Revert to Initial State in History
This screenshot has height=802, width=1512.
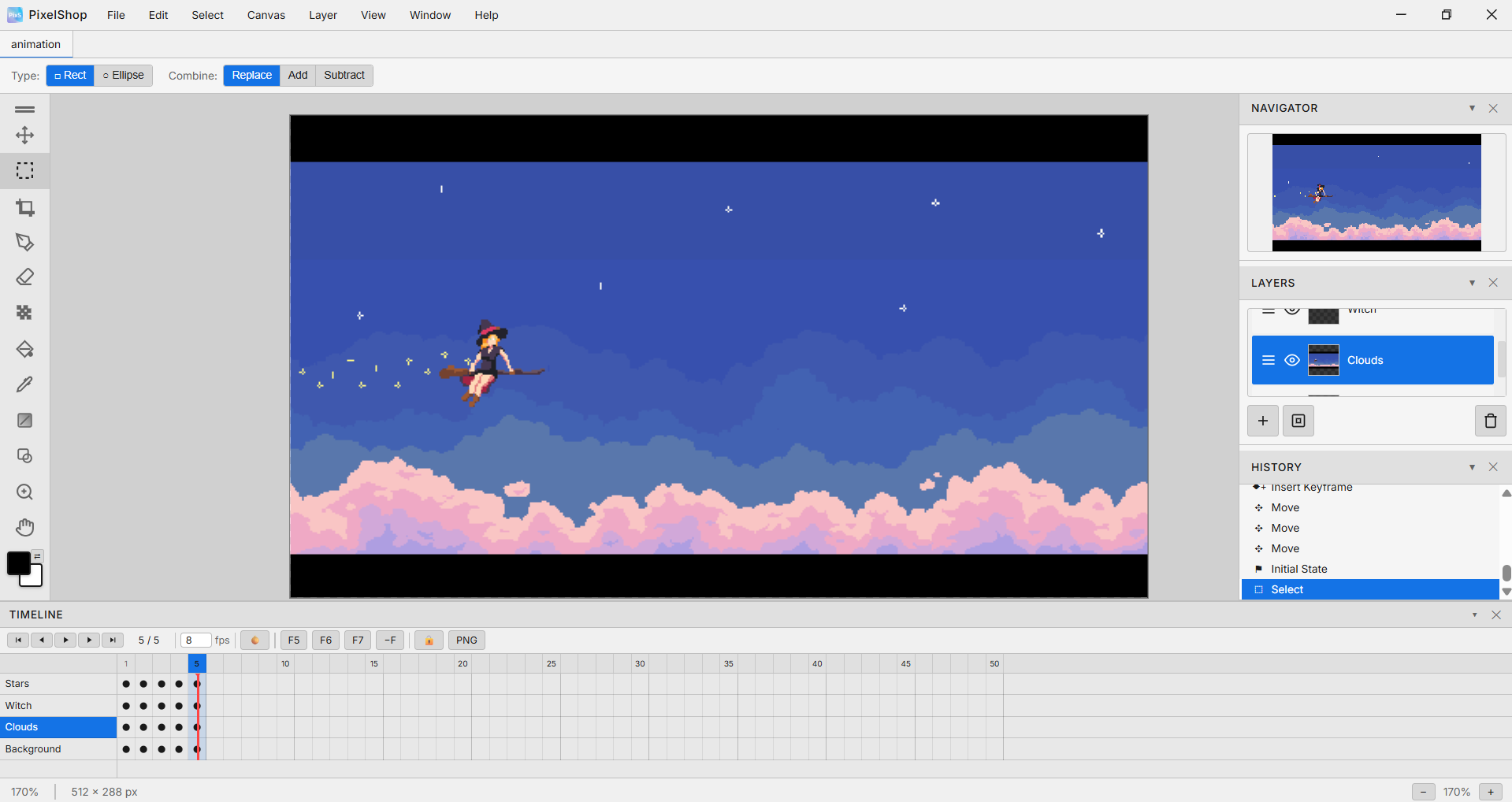pyautogui.click(x=1369, y=569)
